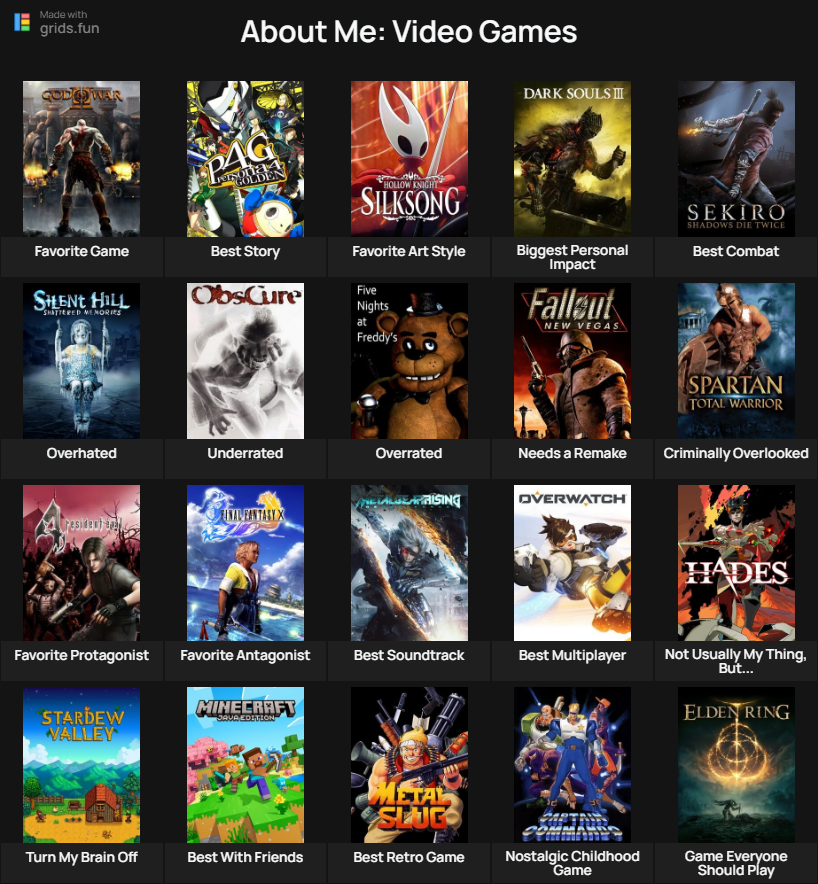This screenshot has width=818, height=884.
Task: Select the Best Story label
Action: tap(245, 251)
